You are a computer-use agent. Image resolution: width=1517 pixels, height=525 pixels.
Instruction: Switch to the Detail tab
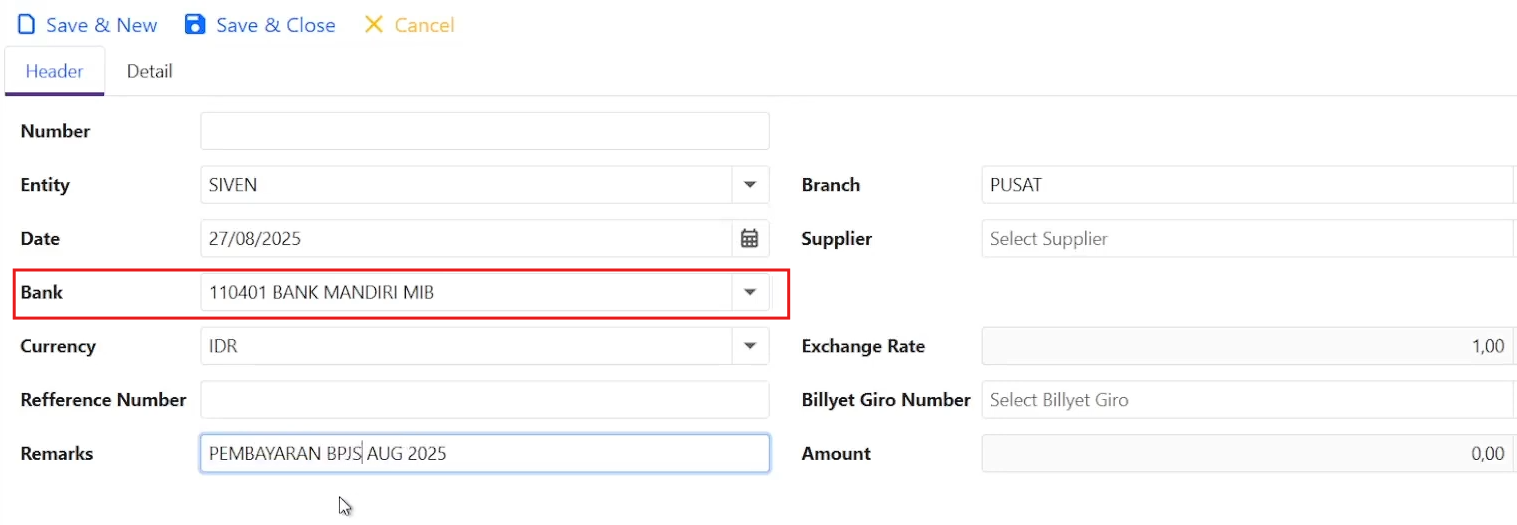[x=149, y=71]
